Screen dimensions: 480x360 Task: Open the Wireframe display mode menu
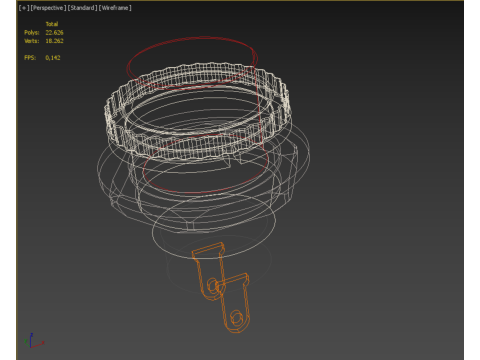(x=115, y=8)
